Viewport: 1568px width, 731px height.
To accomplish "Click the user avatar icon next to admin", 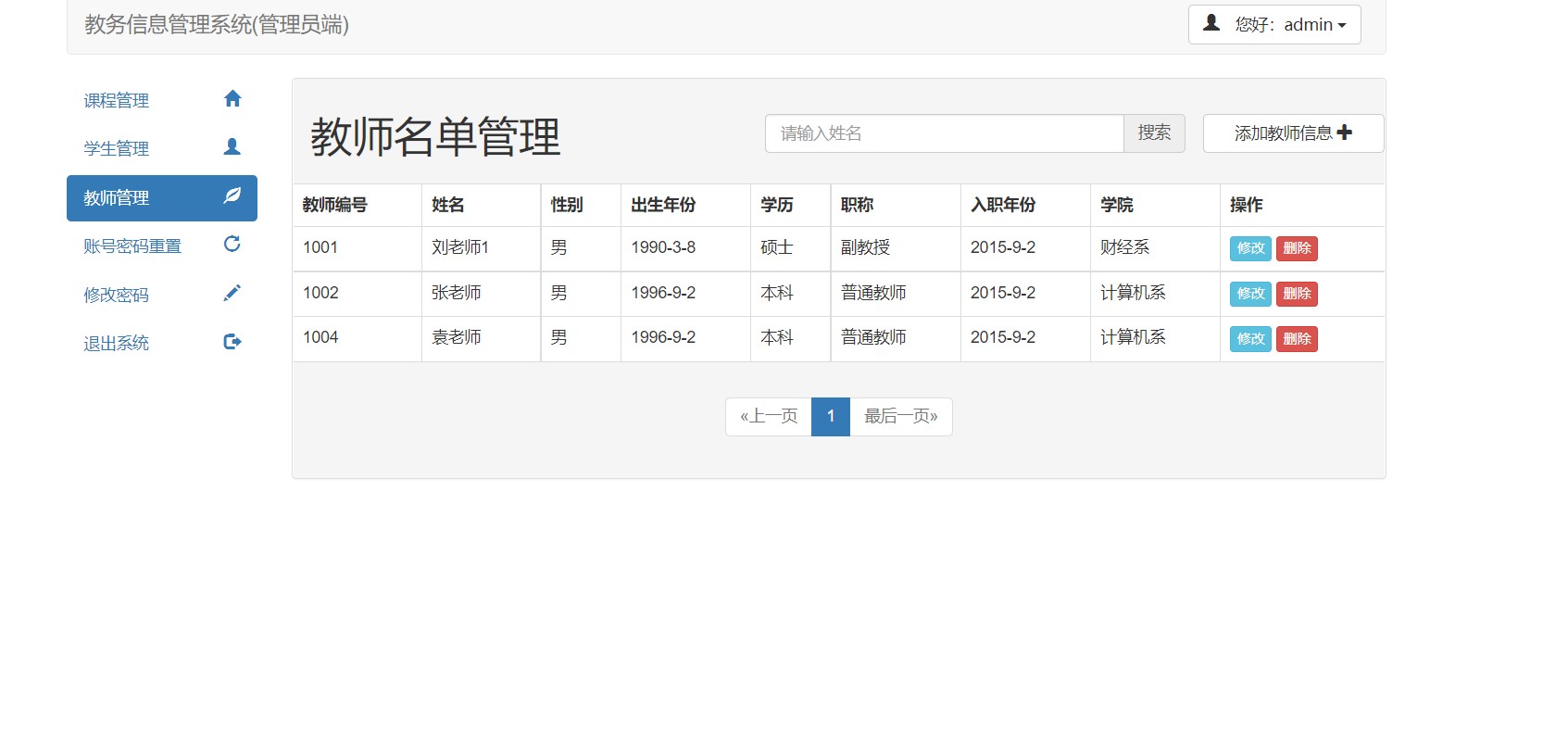I will (1211, 23).
